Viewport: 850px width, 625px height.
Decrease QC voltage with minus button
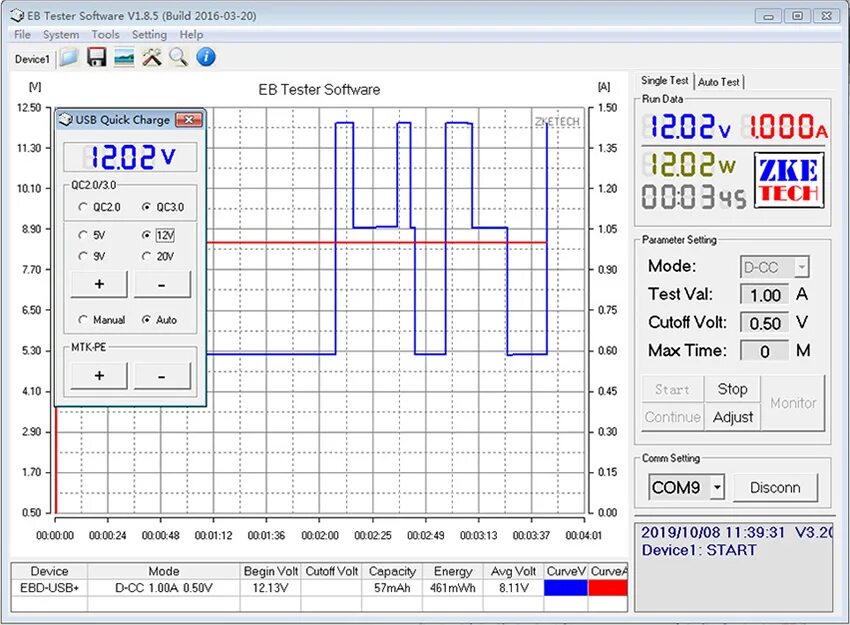(x=162, y=284)
